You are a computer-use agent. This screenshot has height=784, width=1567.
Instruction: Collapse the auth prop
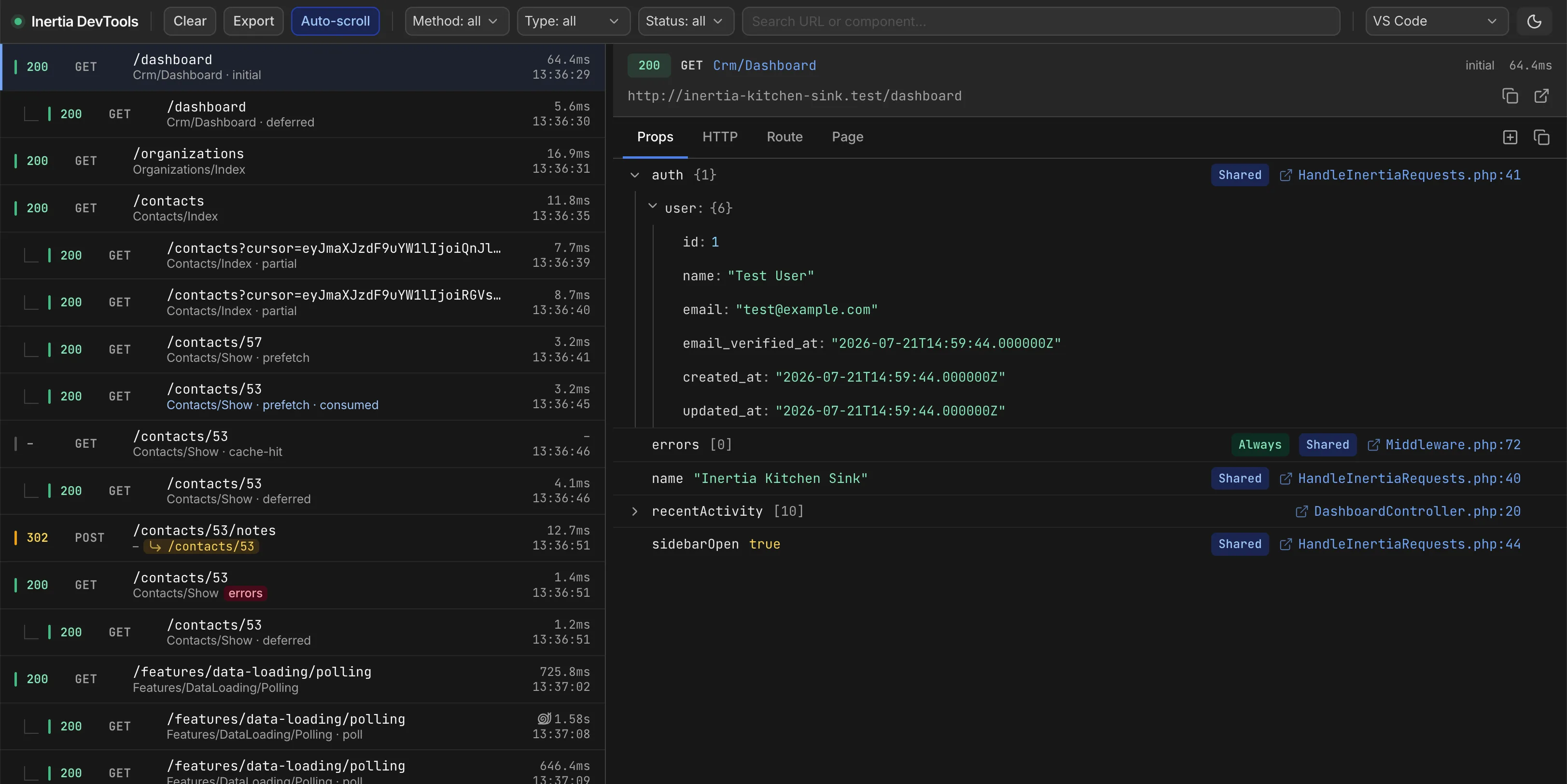point(634,175)
